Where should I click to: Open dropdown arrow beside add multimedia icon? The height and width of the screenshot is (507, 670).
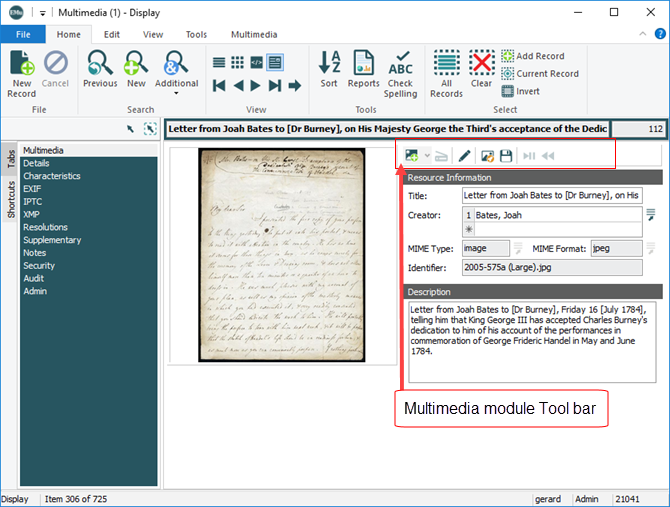click(427, 156)
